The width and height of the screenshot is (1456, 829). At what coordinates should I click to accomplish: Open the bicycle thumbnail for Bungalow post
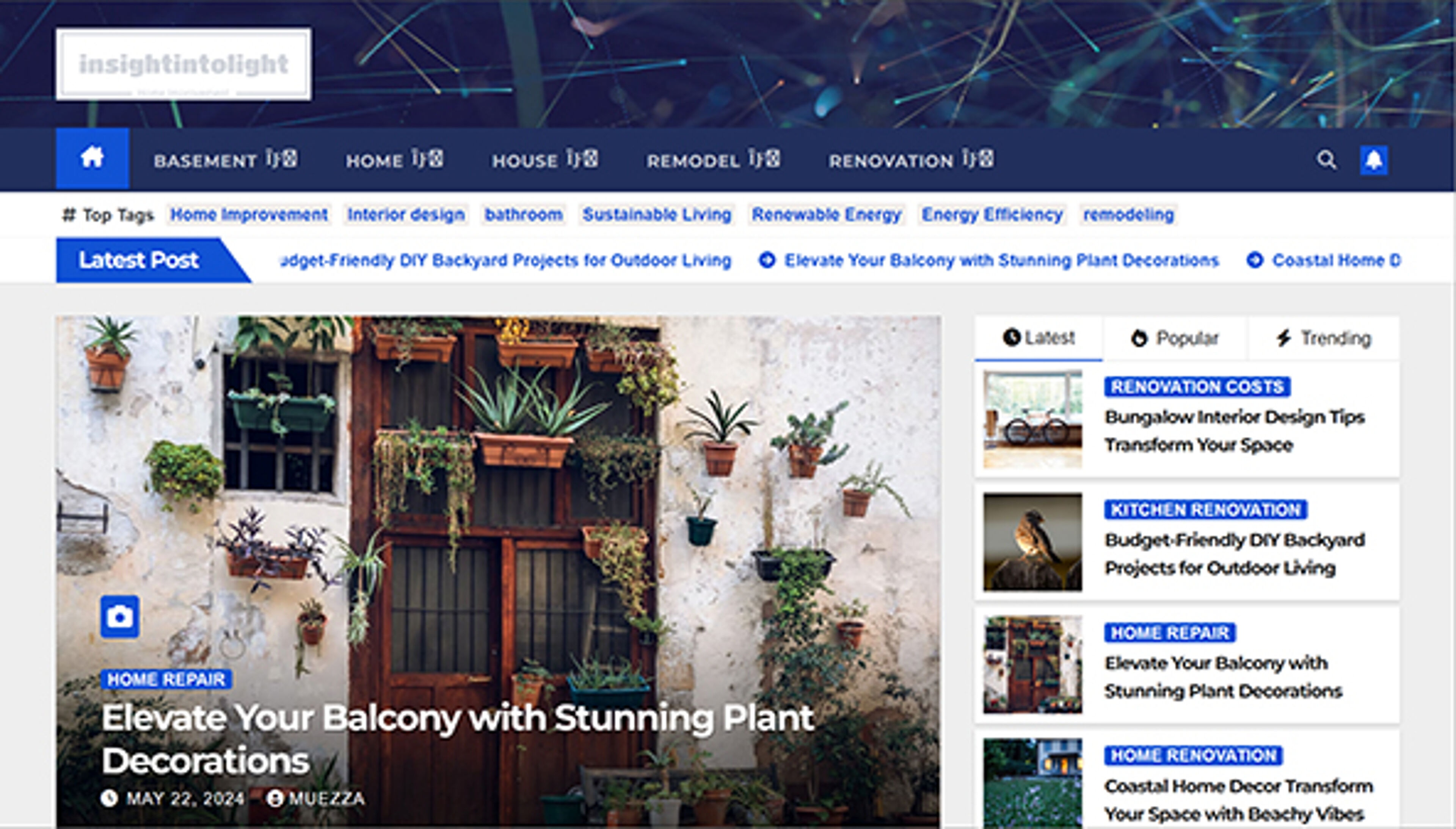[x=1032, y=419]
